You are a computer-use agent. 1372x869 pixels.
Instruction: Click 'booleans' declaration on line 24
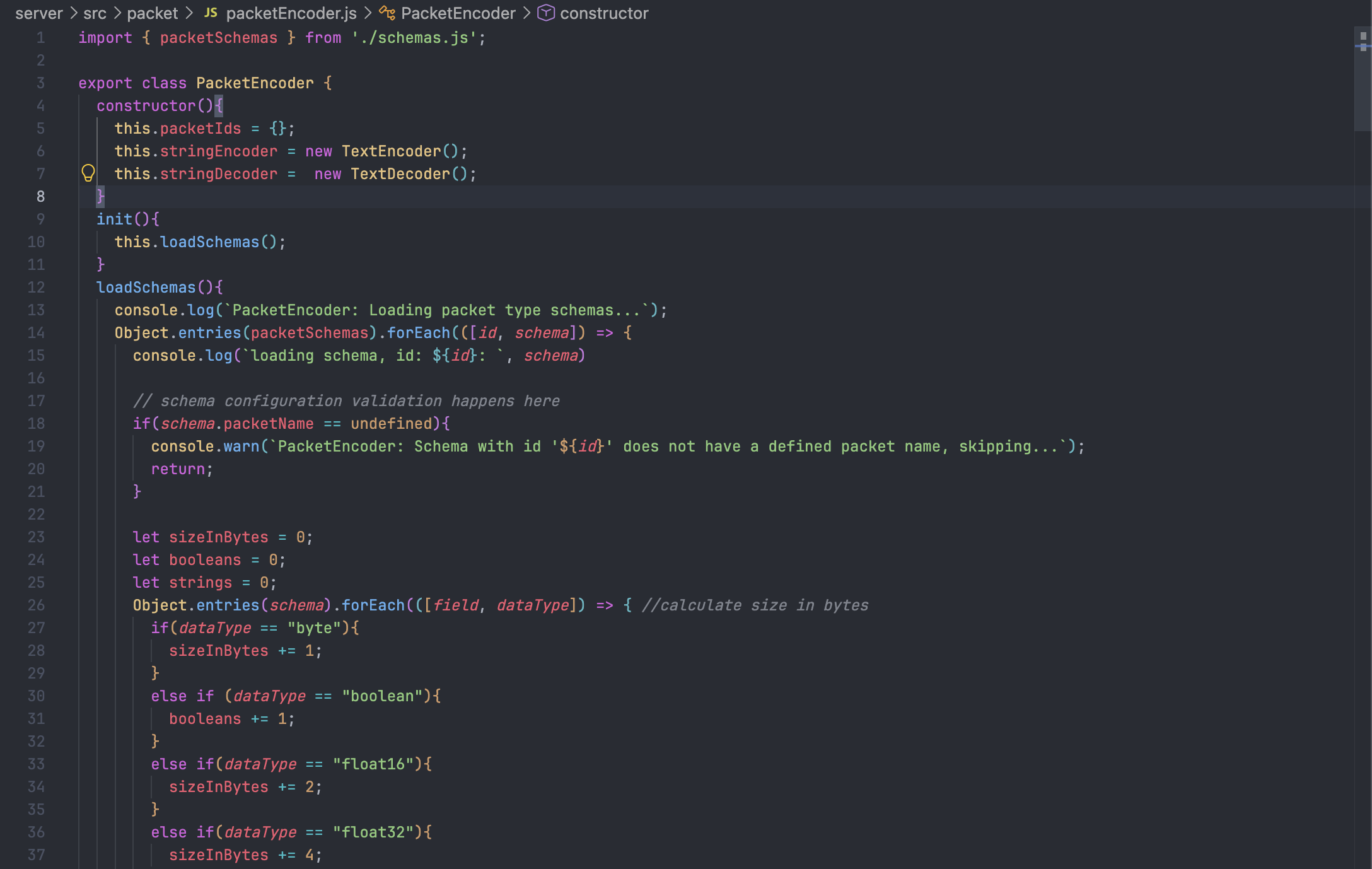(205, 560)
